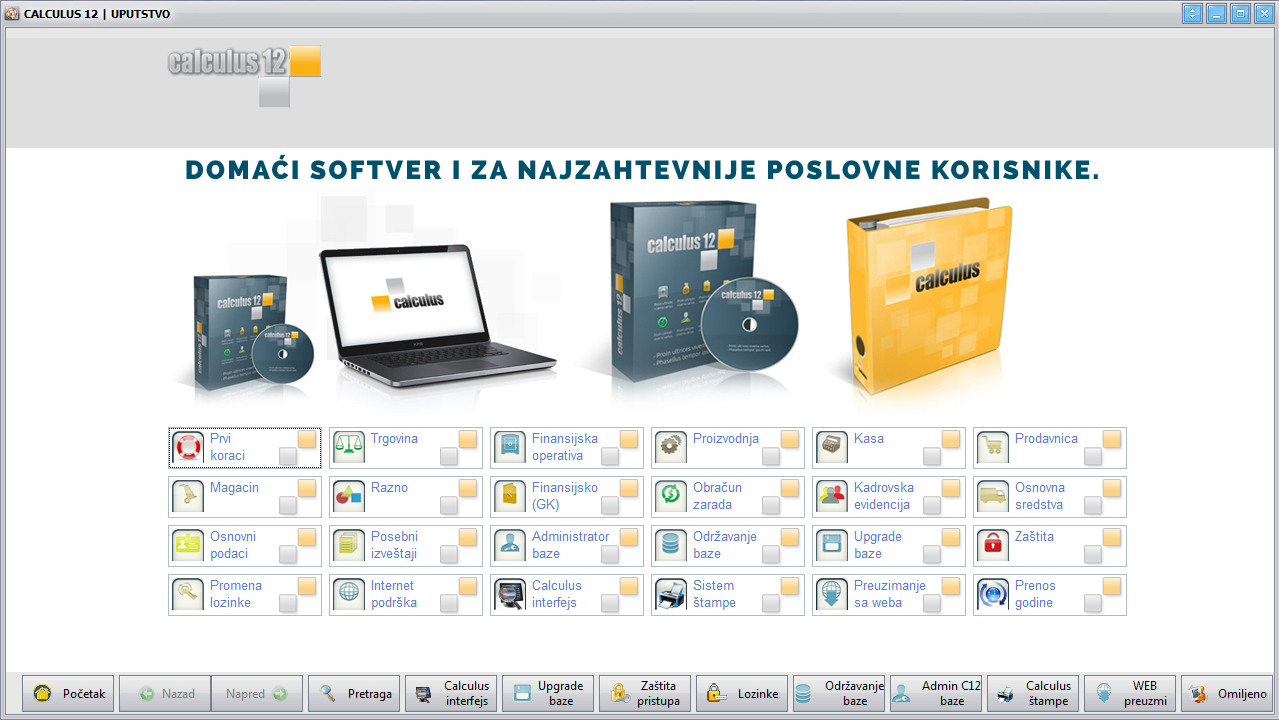Viewport: 1279px width, 720px height.
Task: Select the shopping cart Prodavnica icon
Action: (x=993, y=447)
